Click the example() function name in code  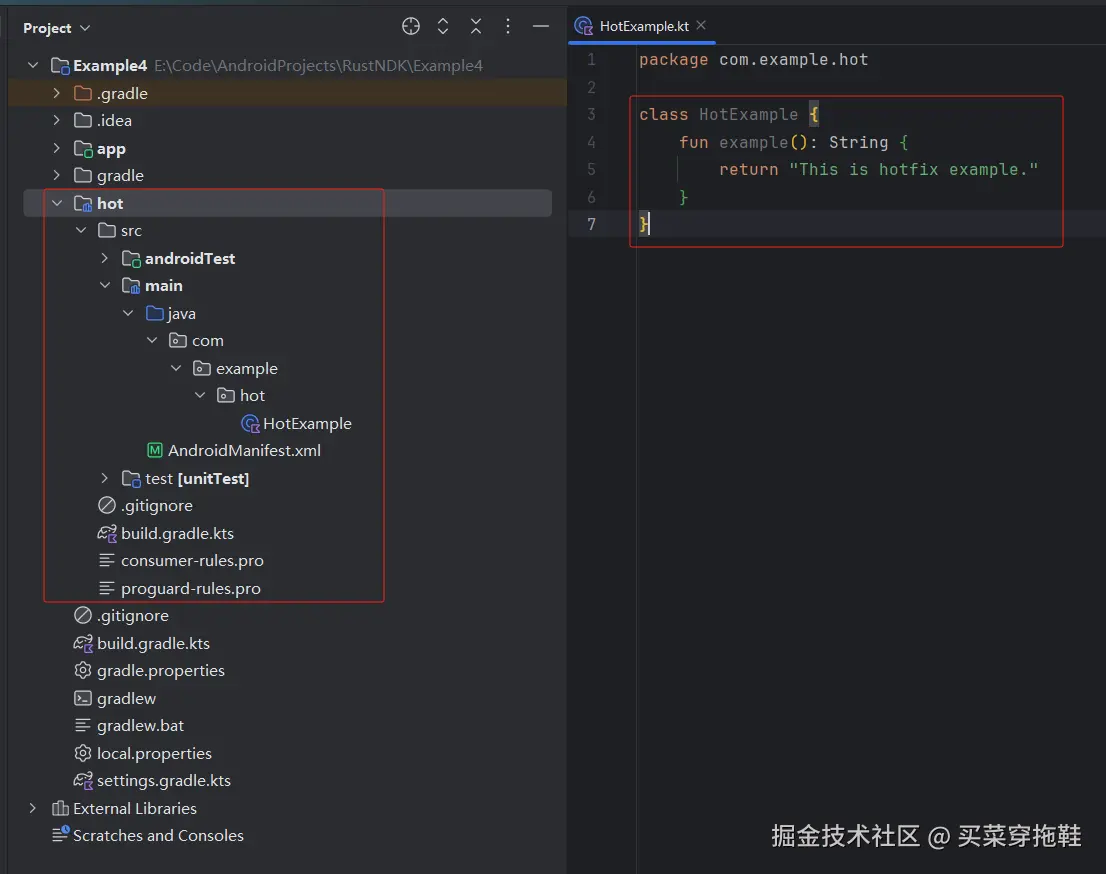click(753, 142)
